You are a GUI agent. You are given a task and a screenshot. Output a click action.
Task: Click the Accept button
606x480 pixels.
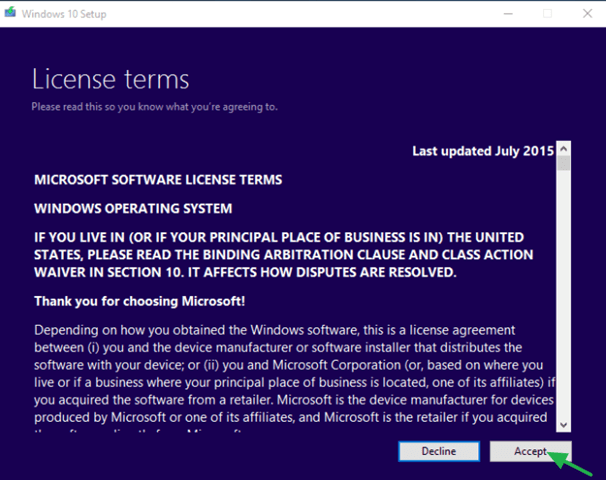(x=530, y=451)
